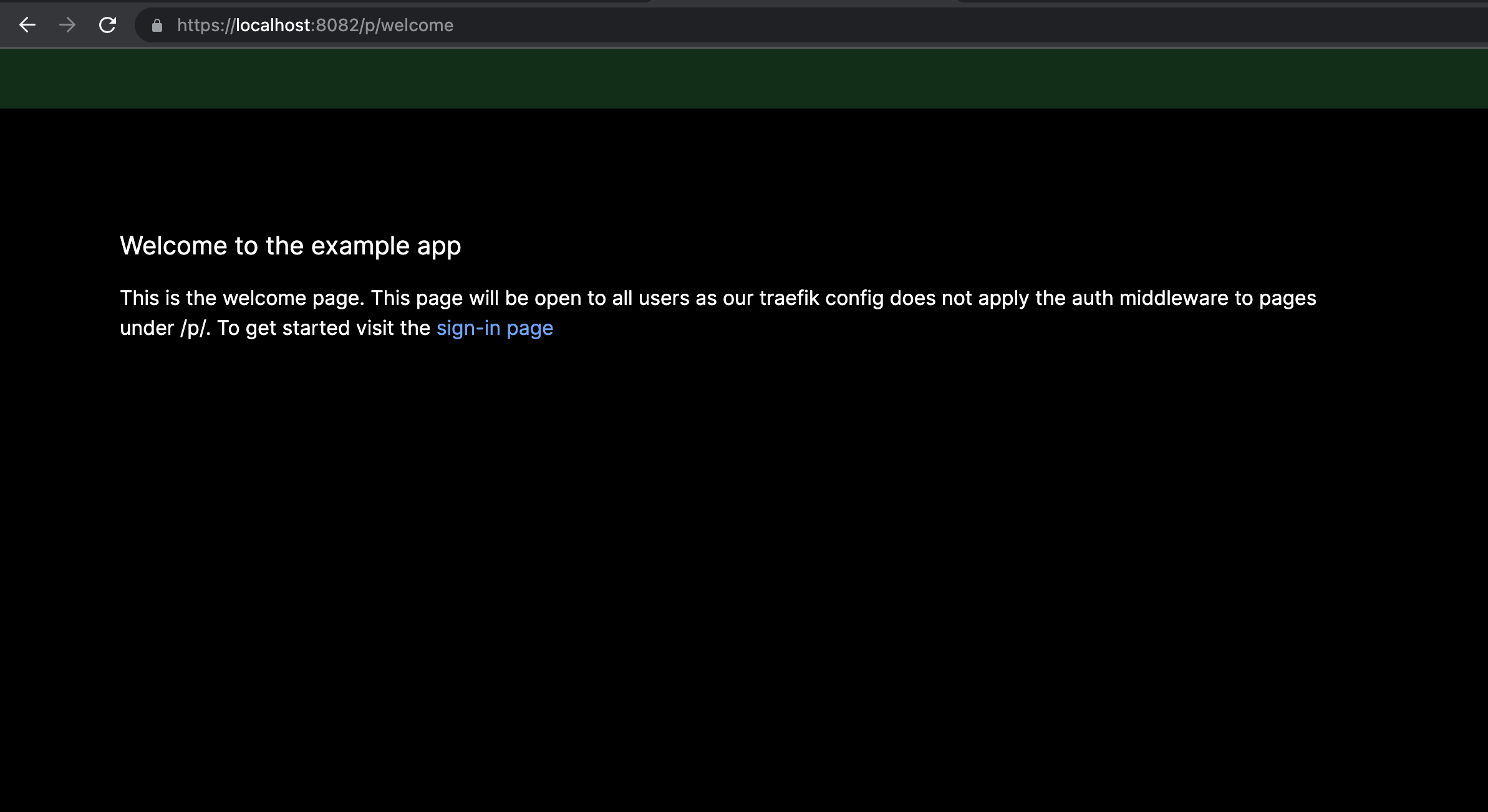The image size is (1488, 812).
Task: Click the word 'traefik' in the paragraph
Action: (x=789, y=298)
